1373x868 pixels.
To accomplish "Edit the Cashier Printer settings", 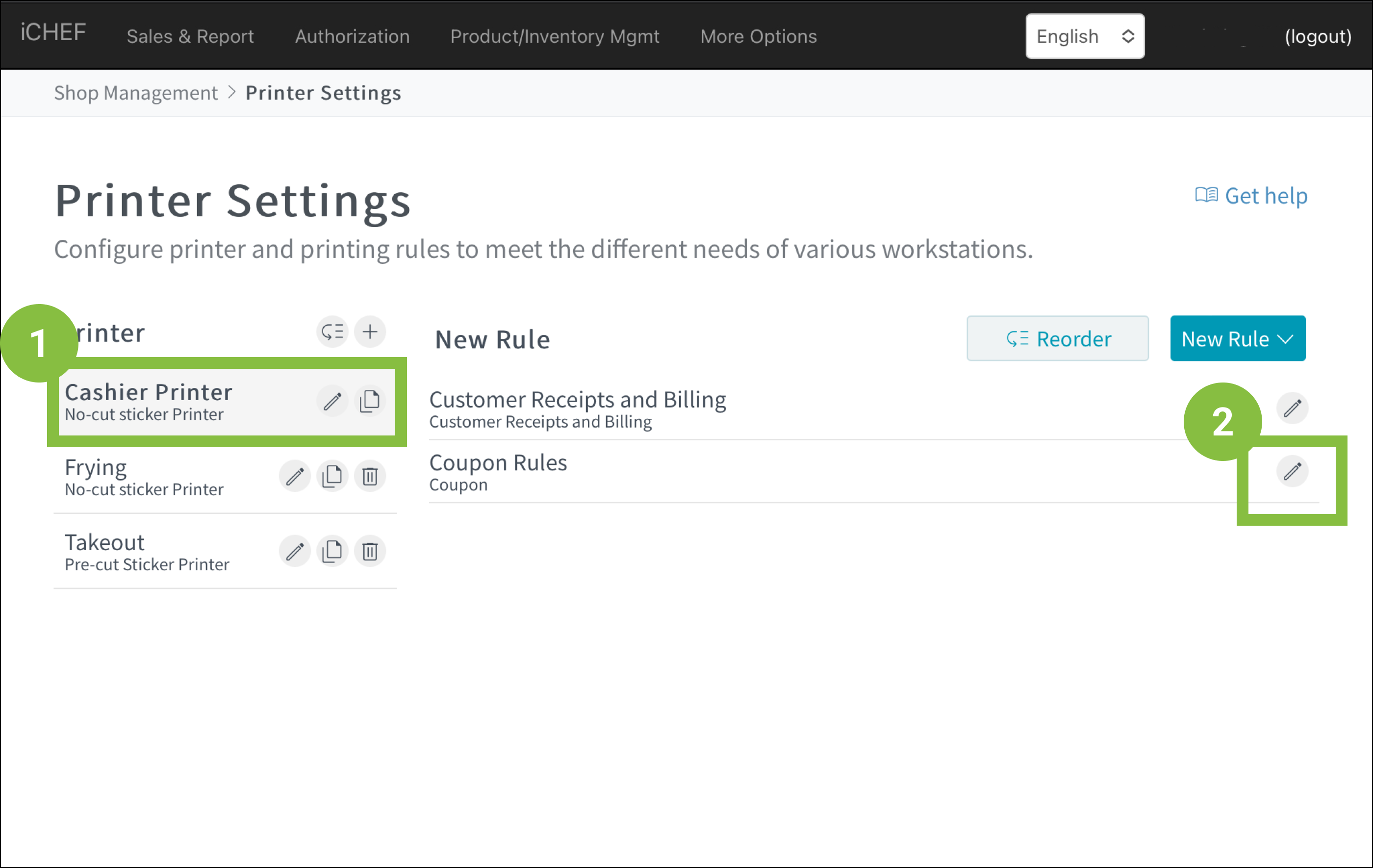I will point(332,401).
